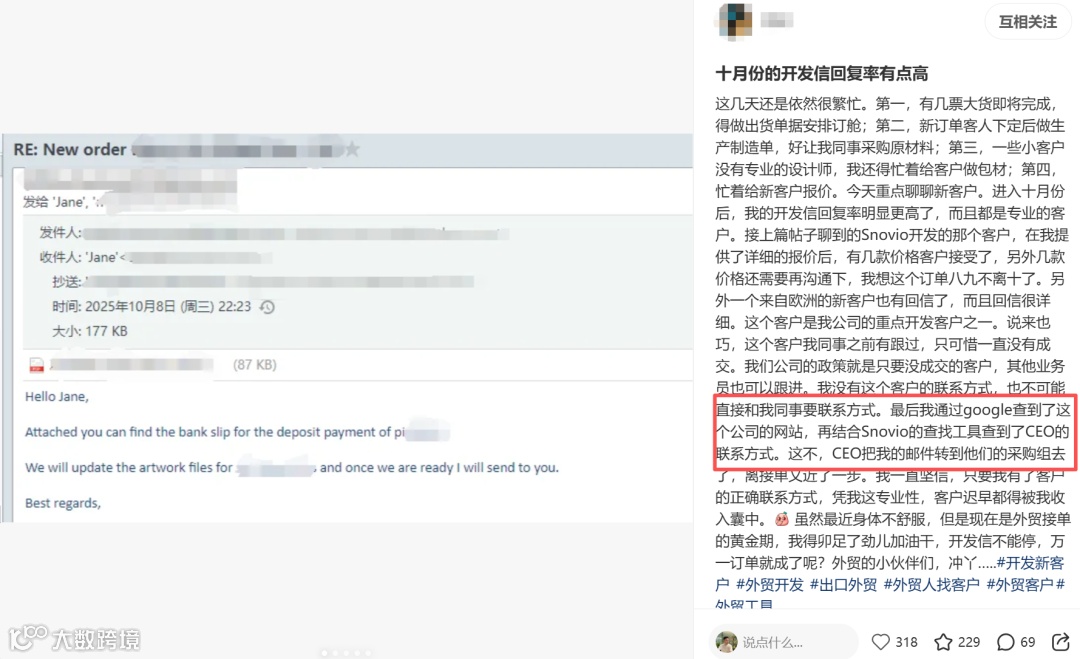
Task: Open hashtag #外贸客户
Action: (x=1020, y=585)
